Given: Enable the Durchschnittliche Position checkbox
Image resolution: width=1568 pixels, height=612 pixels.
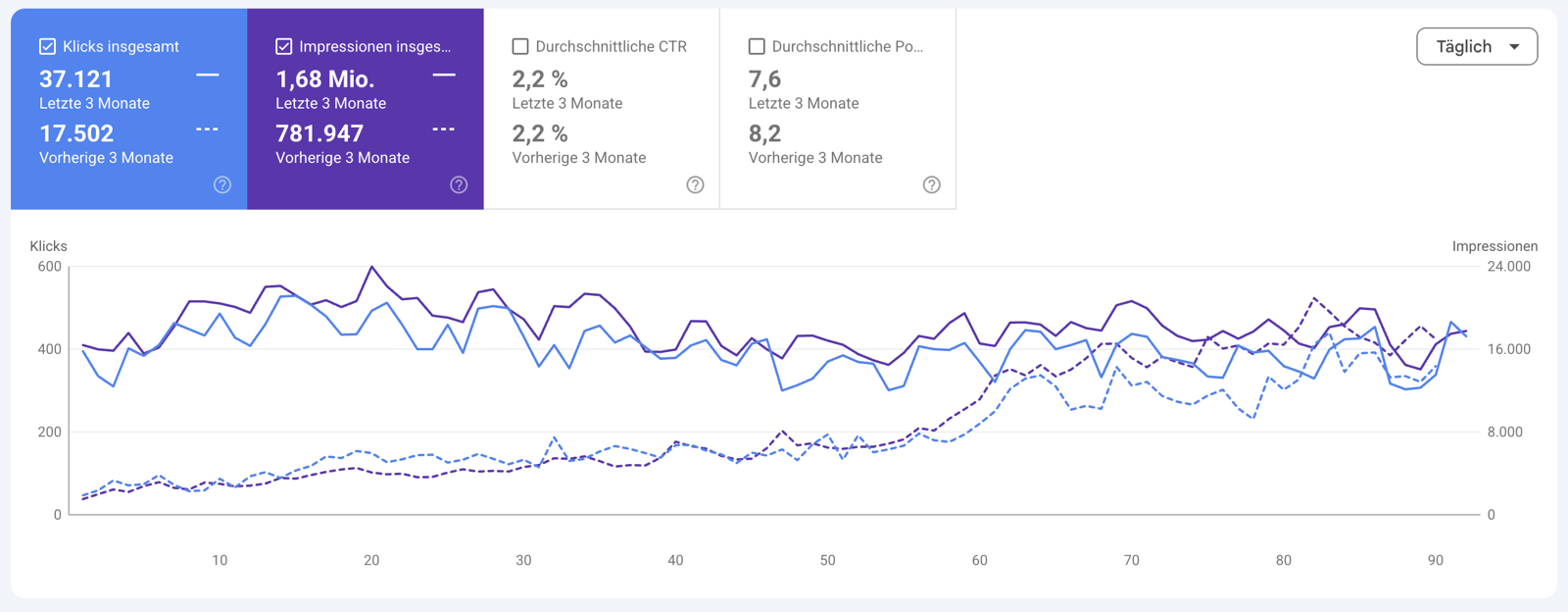Looking at the screenshot, I should point(757,46).
